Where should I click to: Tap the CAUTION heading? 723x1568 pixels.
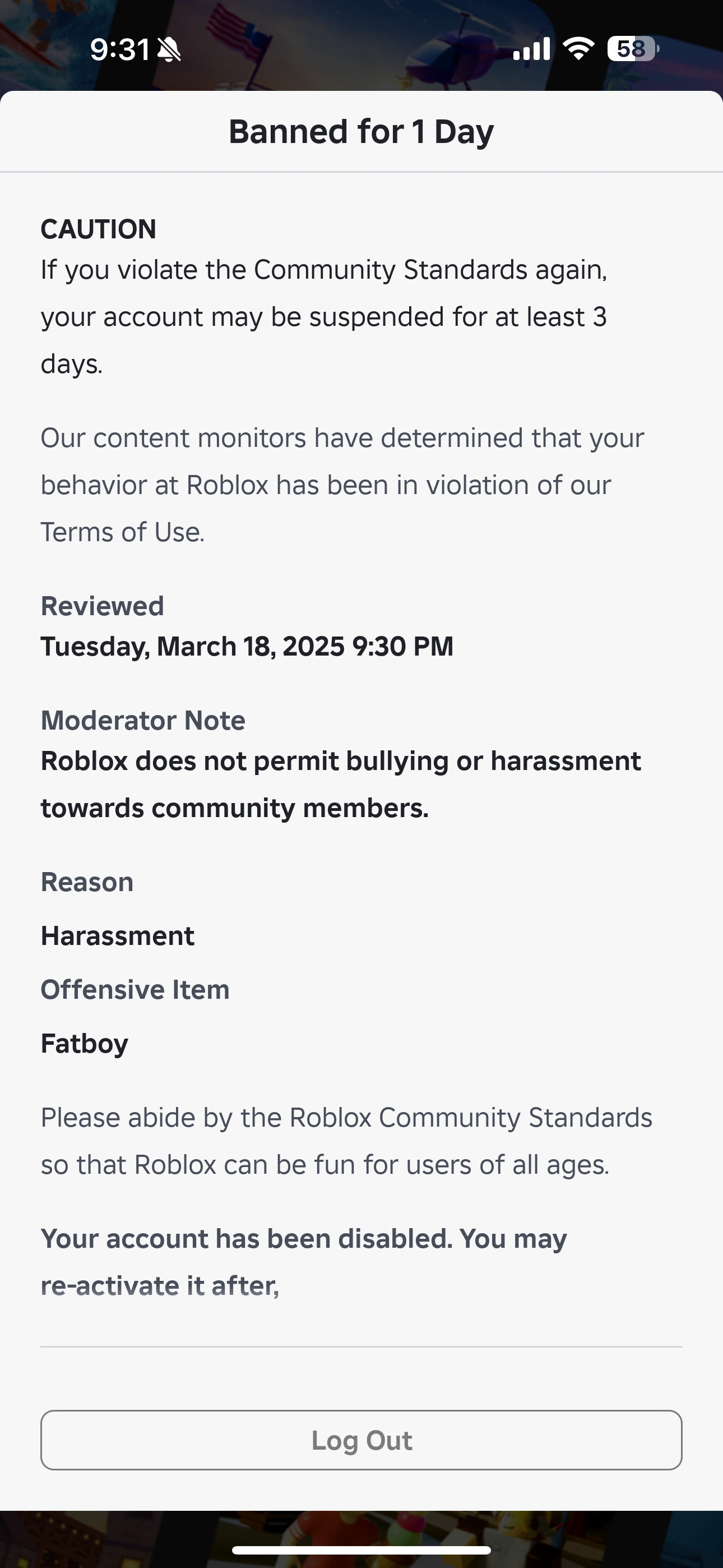pyautogui.click(x=99, y=229)
